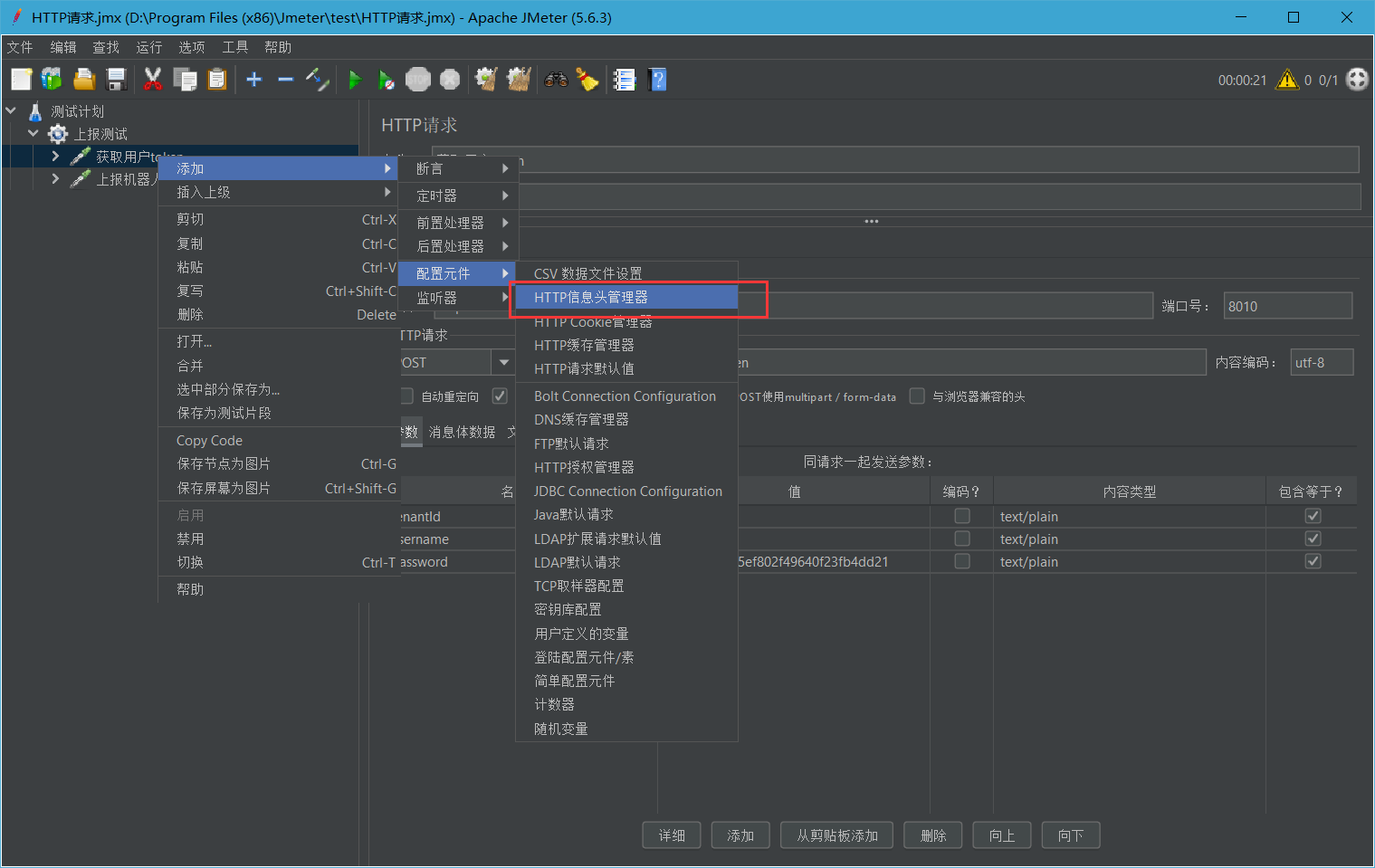
Task: Open the 前置处理器 submenu
Action: click(x=459, y=223)
